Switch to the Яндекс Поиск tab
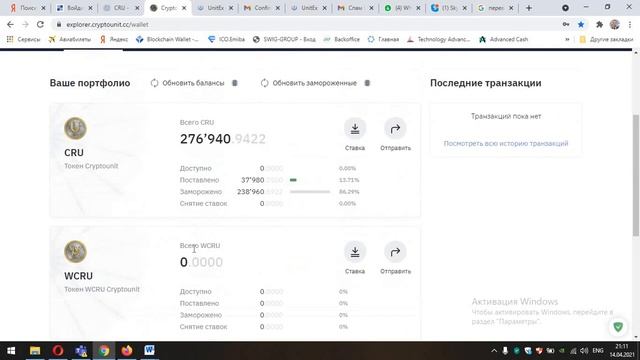Screen dimensions: 640x360 tap(27, 8)
